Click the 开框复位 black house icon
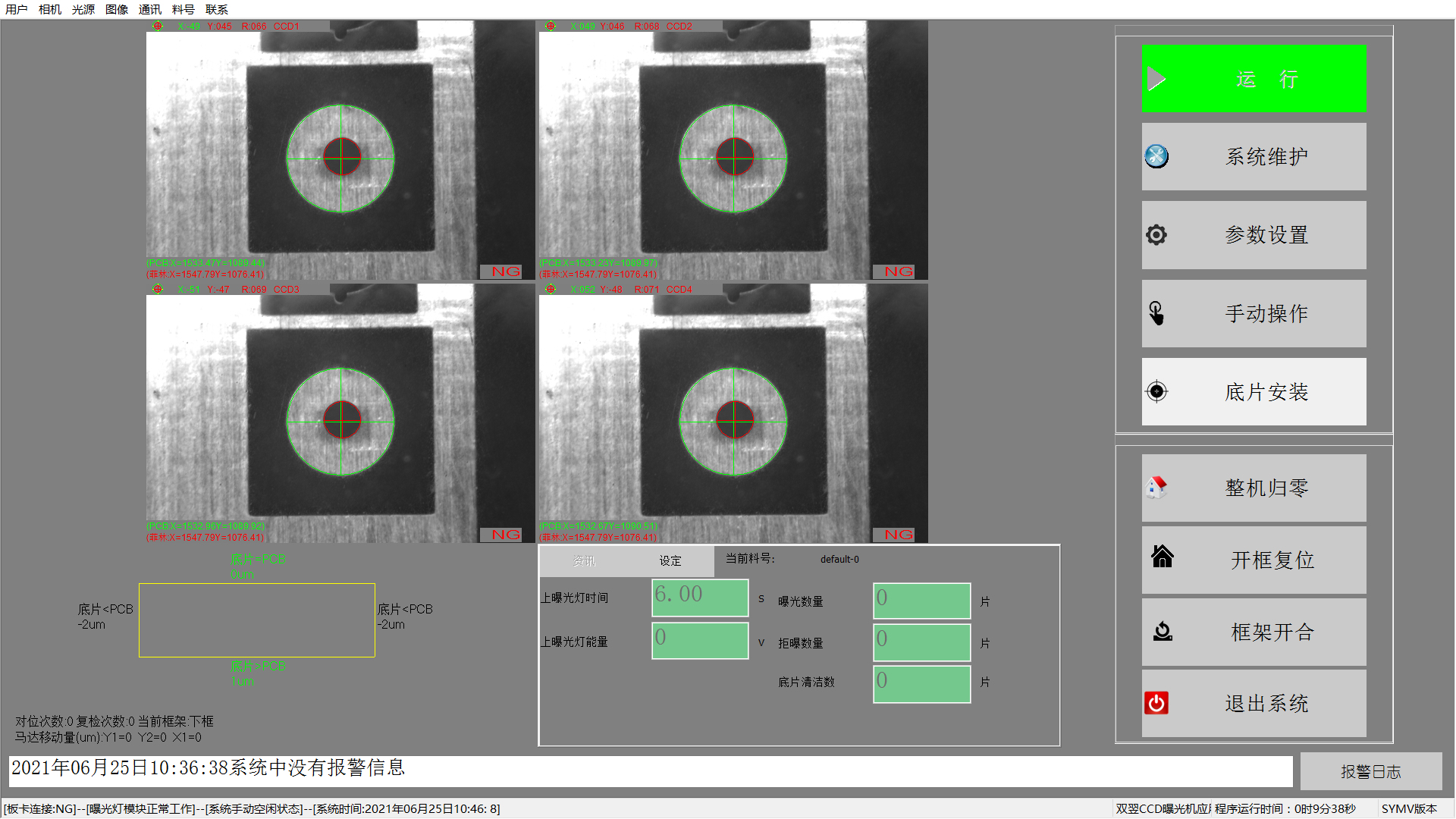Screen dimensions: 1456x819 click(1163, 557)
